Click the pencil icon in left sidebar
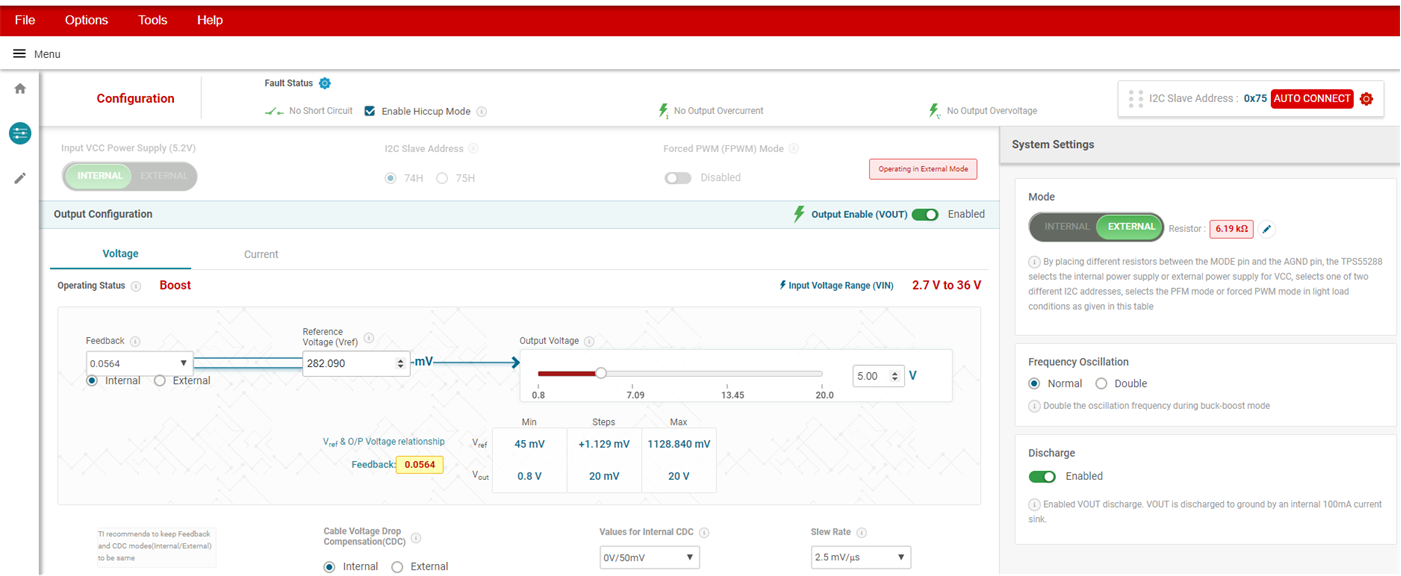The image size is (1401, 576). [20, 178]
